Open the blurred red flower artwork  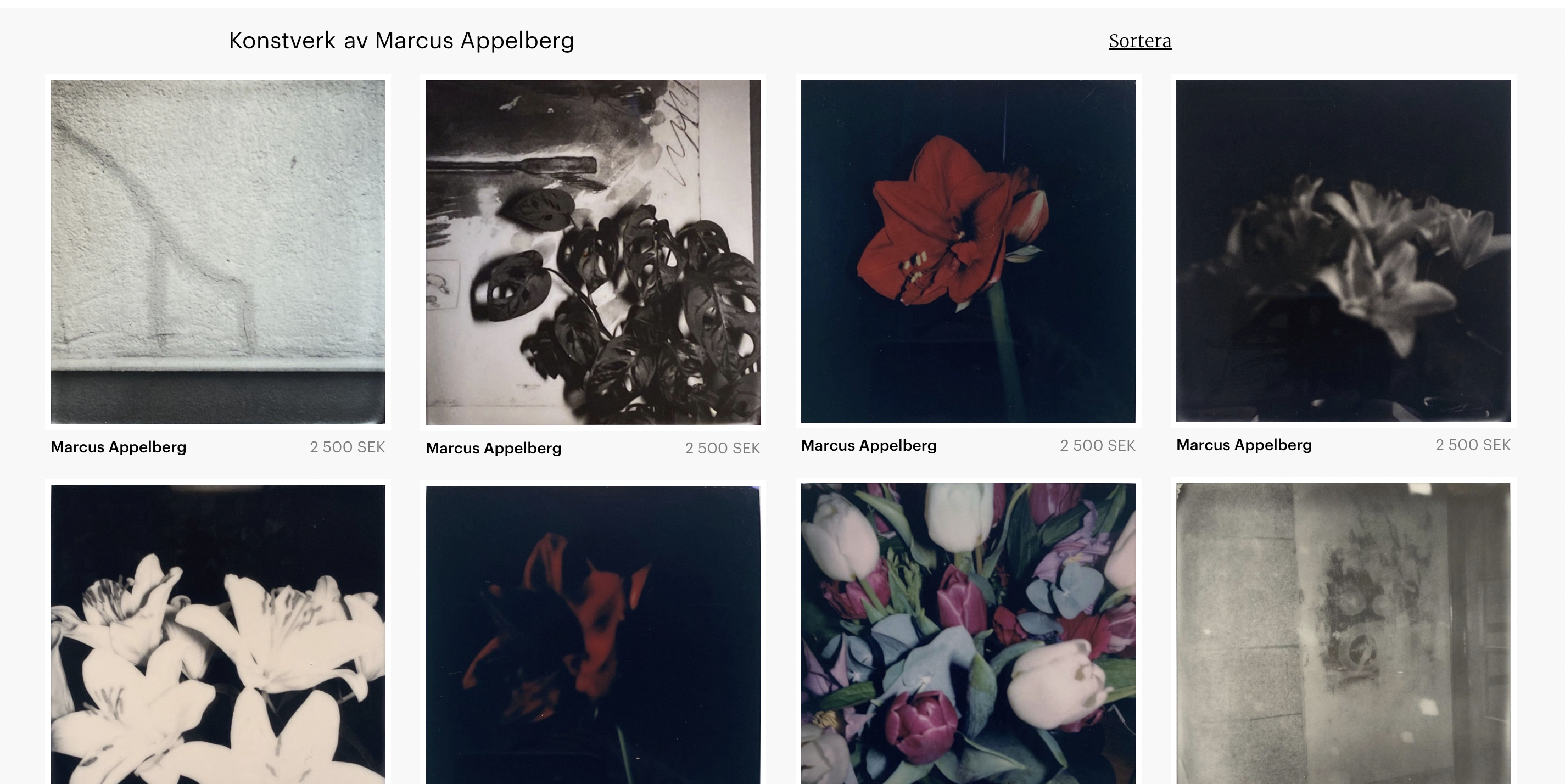point(593,635)
